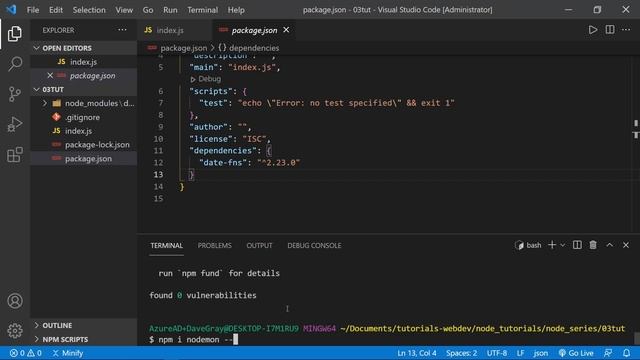Click package.json in breadcrumb
Screen dimensions: 640x360
(x=183, y=48)
